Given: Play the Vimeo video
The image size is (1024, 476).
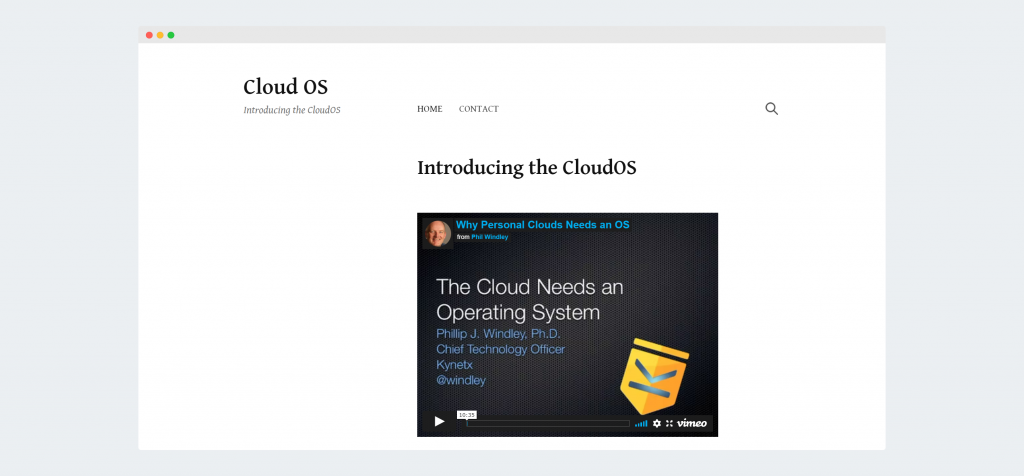Looking at the screenshot, I should tap(440, 422).
